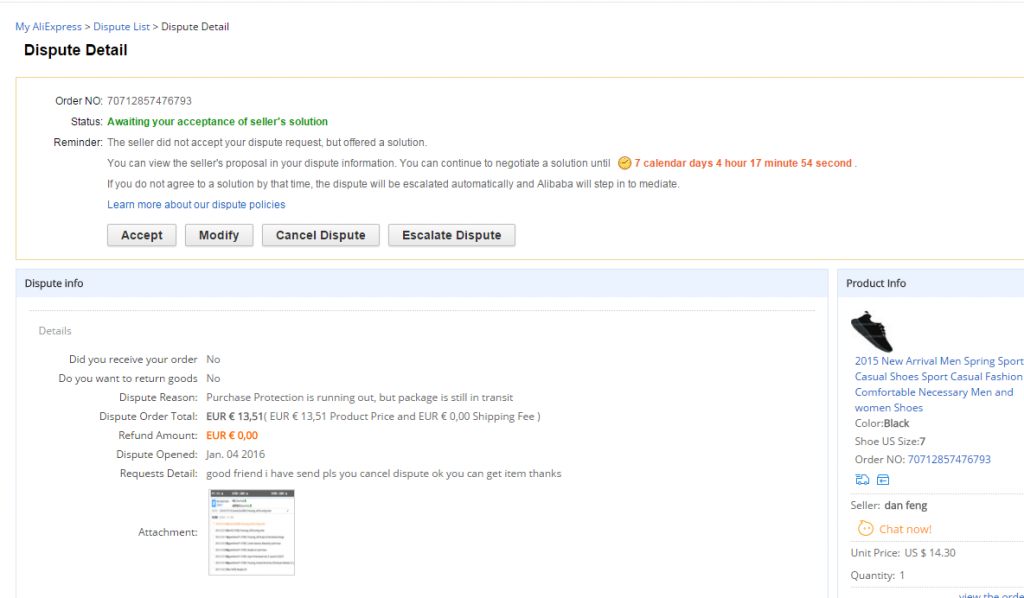Click the Chat now smiley icon

[865, 528]
